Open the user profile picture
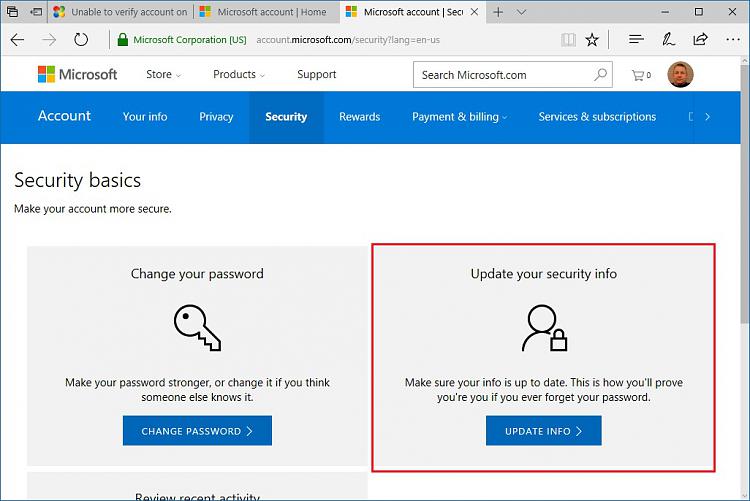Screen dimensions: 750x501 click(x=680, y=75)
